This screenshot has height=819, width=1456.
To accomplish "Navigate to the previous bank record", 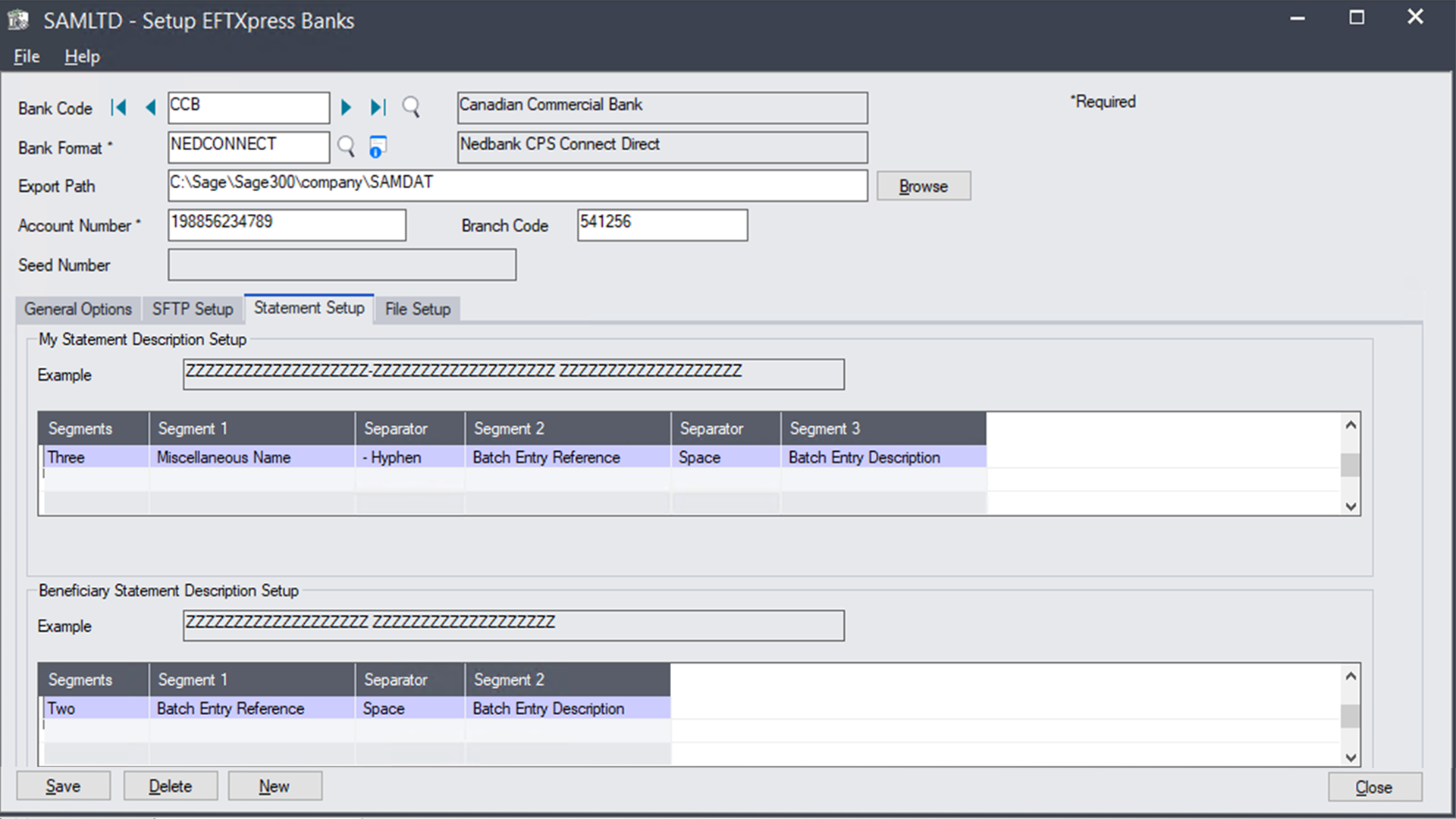I will point(150,107).
